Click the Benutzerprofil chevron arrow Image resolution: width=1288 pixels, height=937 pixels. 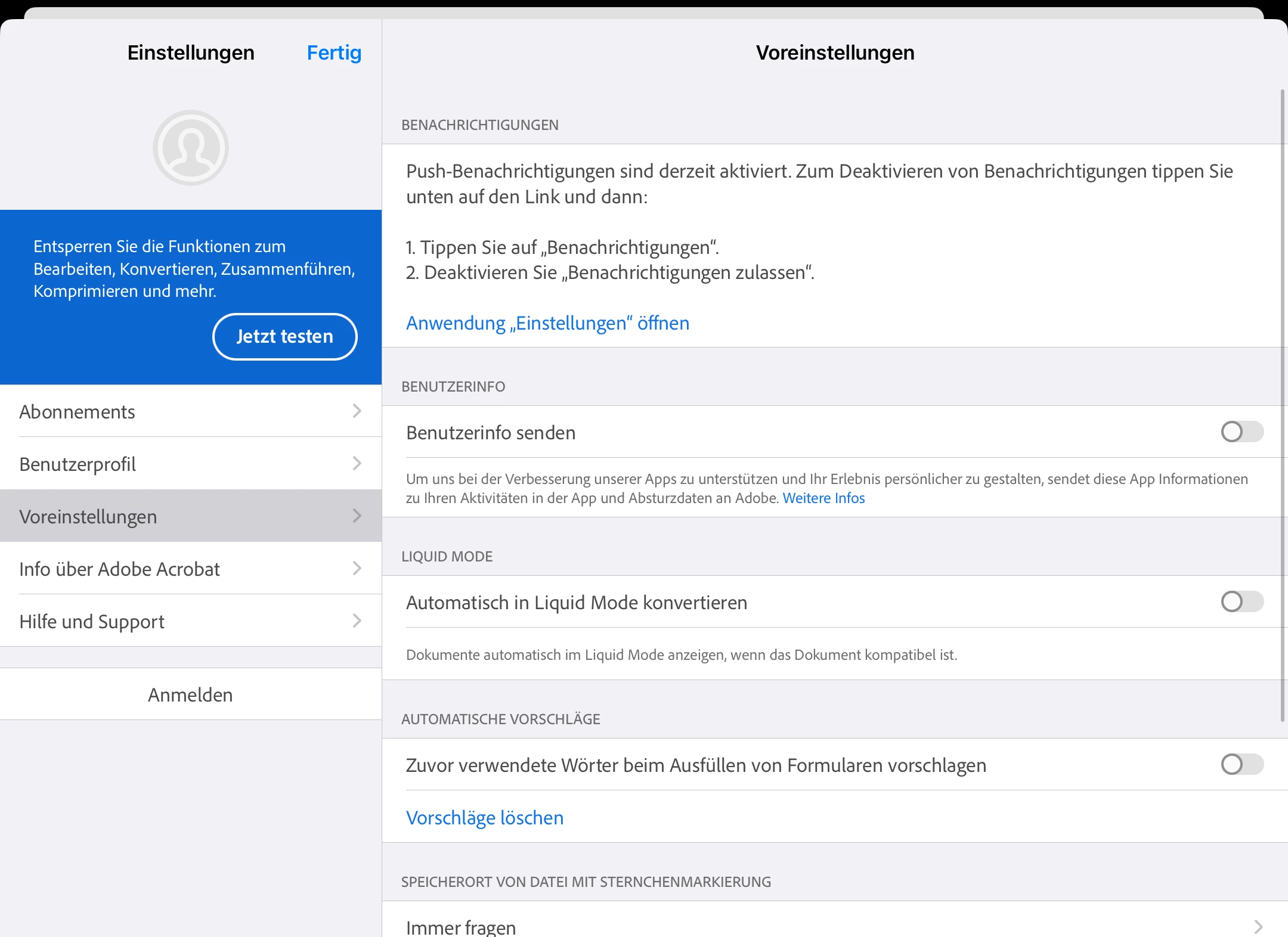click(357, 463)
